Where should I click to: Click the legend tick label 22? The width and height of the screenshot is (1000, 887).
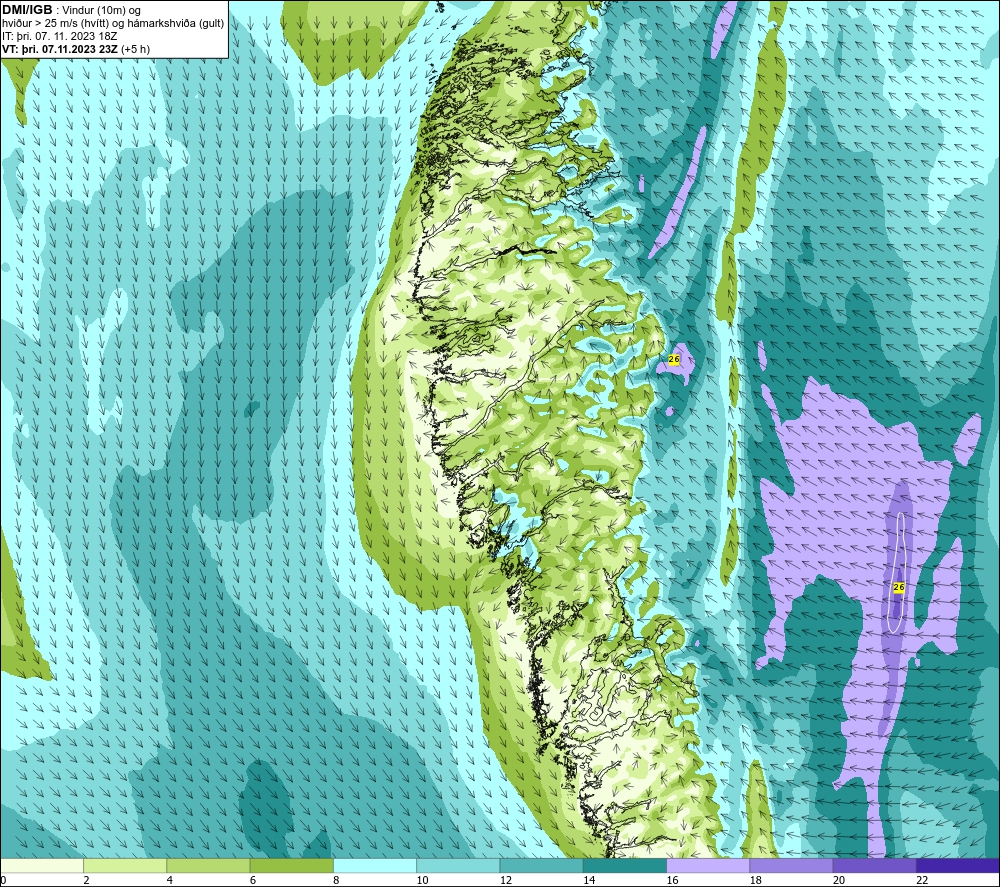click(x=922, y=880)
